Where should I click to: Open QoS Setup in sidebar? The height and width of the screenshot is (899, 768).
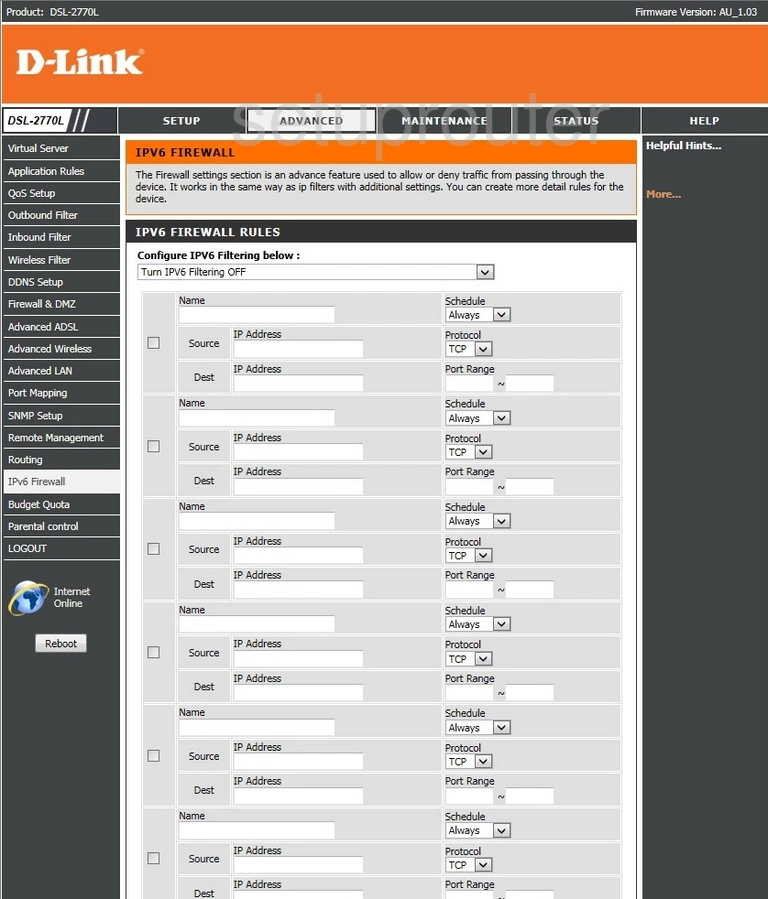click(61, 193)
